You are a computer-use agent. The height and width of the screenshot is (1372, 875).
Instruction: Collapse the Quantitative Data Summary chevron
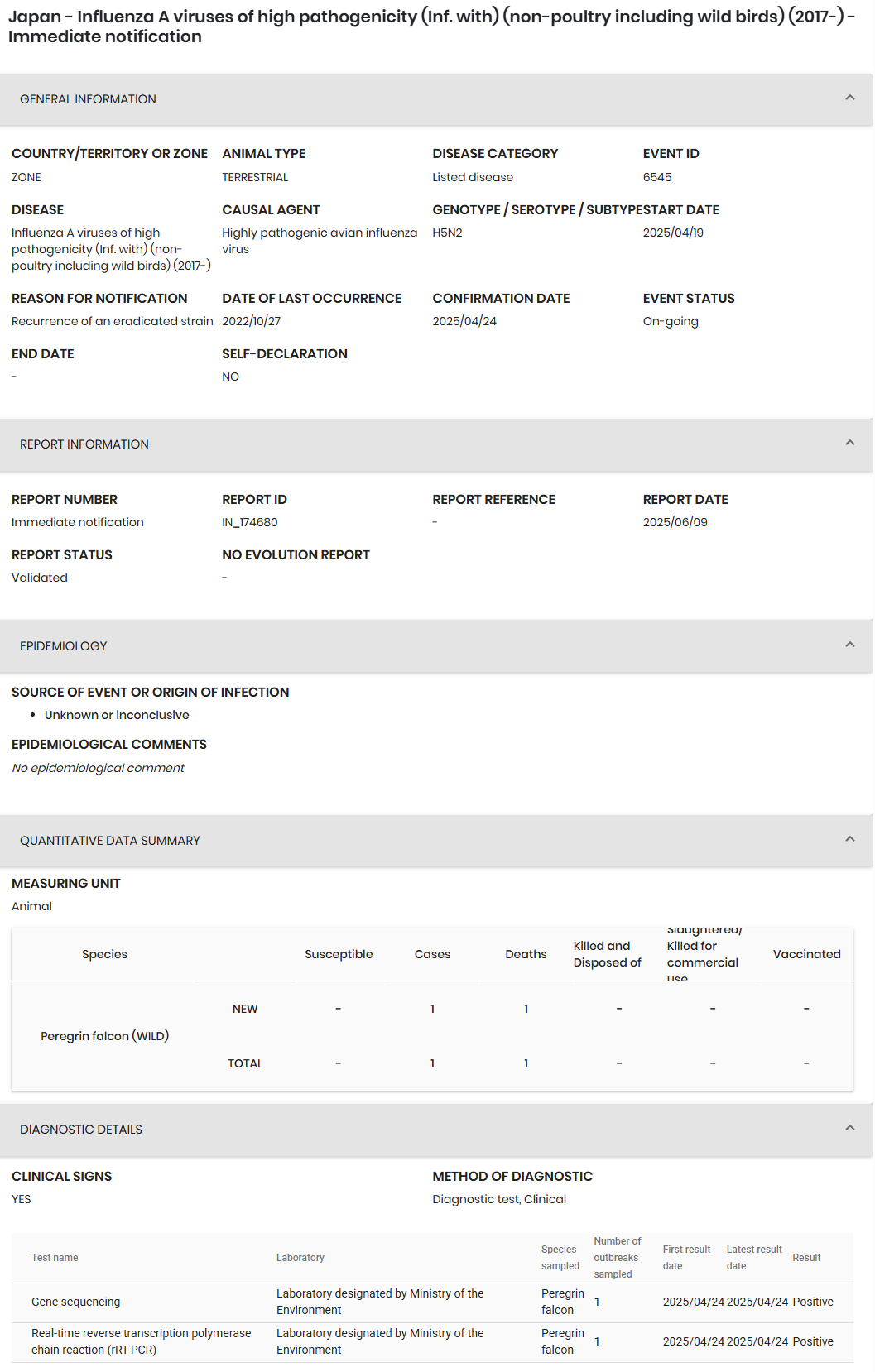pos(849,840)
